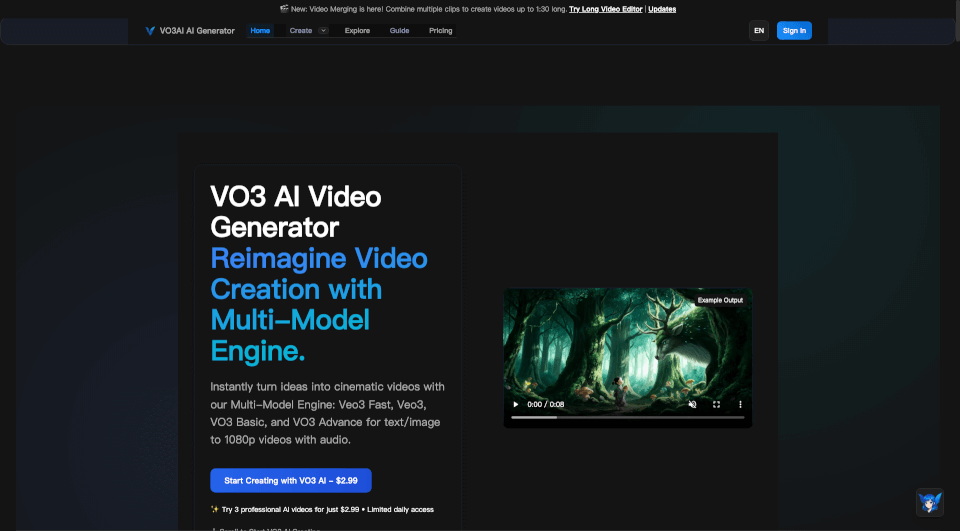This screenshot has width=960, height=531.
Task: Open the EN language selector
Action: pyautogui.click(x=759, y=31)
